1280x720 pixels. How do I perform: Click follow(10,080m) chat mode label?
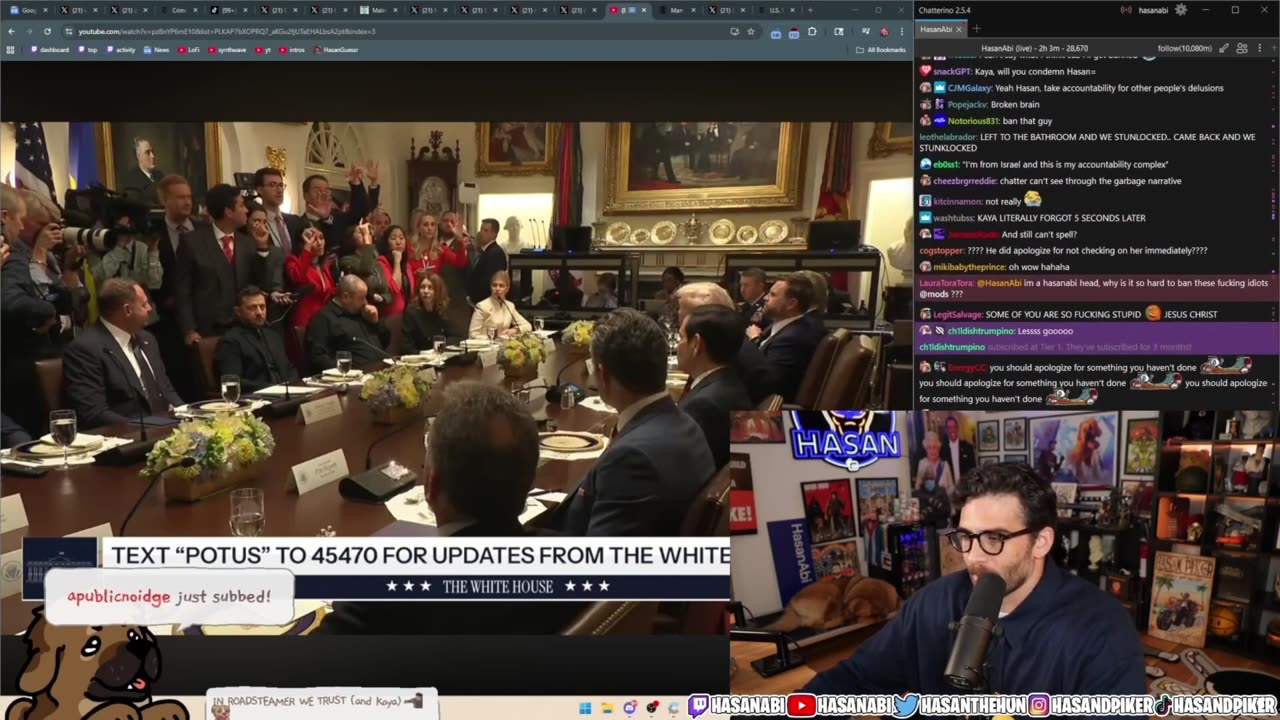coord(1184,48)
